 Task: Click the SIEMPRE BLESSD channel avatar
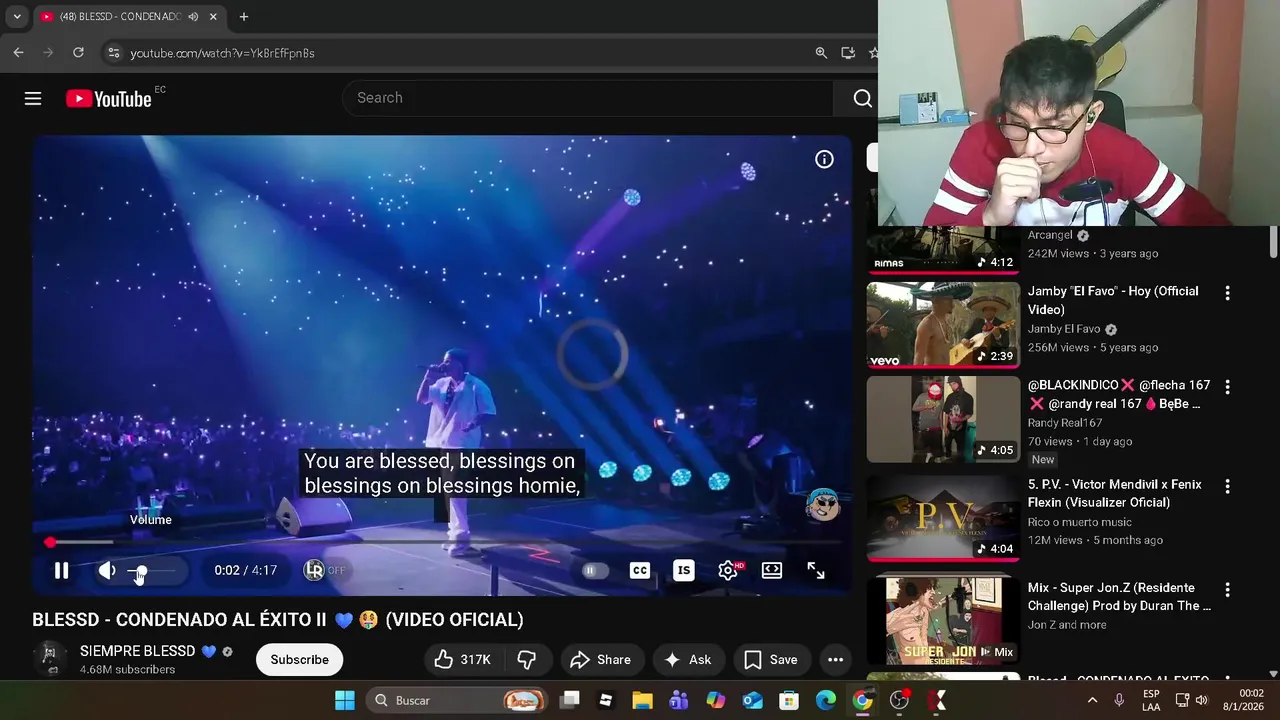pyautogui.click(x=49, y=657)
